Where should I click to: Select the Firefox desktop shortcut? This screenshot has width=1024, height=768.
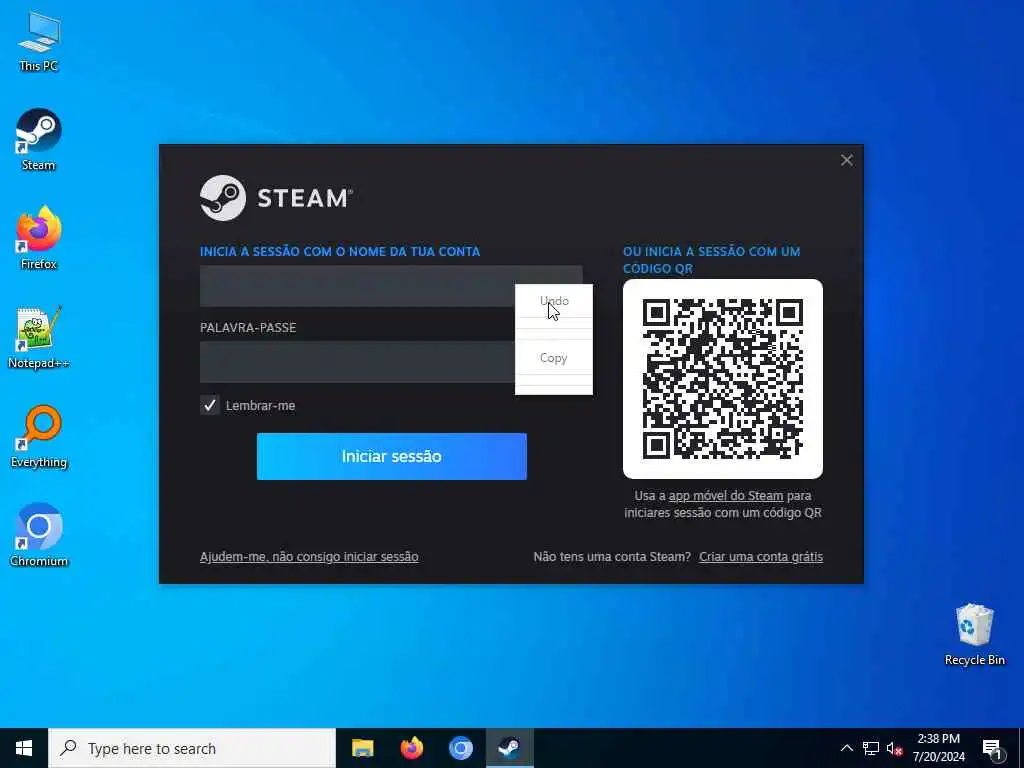click(39, 238)
